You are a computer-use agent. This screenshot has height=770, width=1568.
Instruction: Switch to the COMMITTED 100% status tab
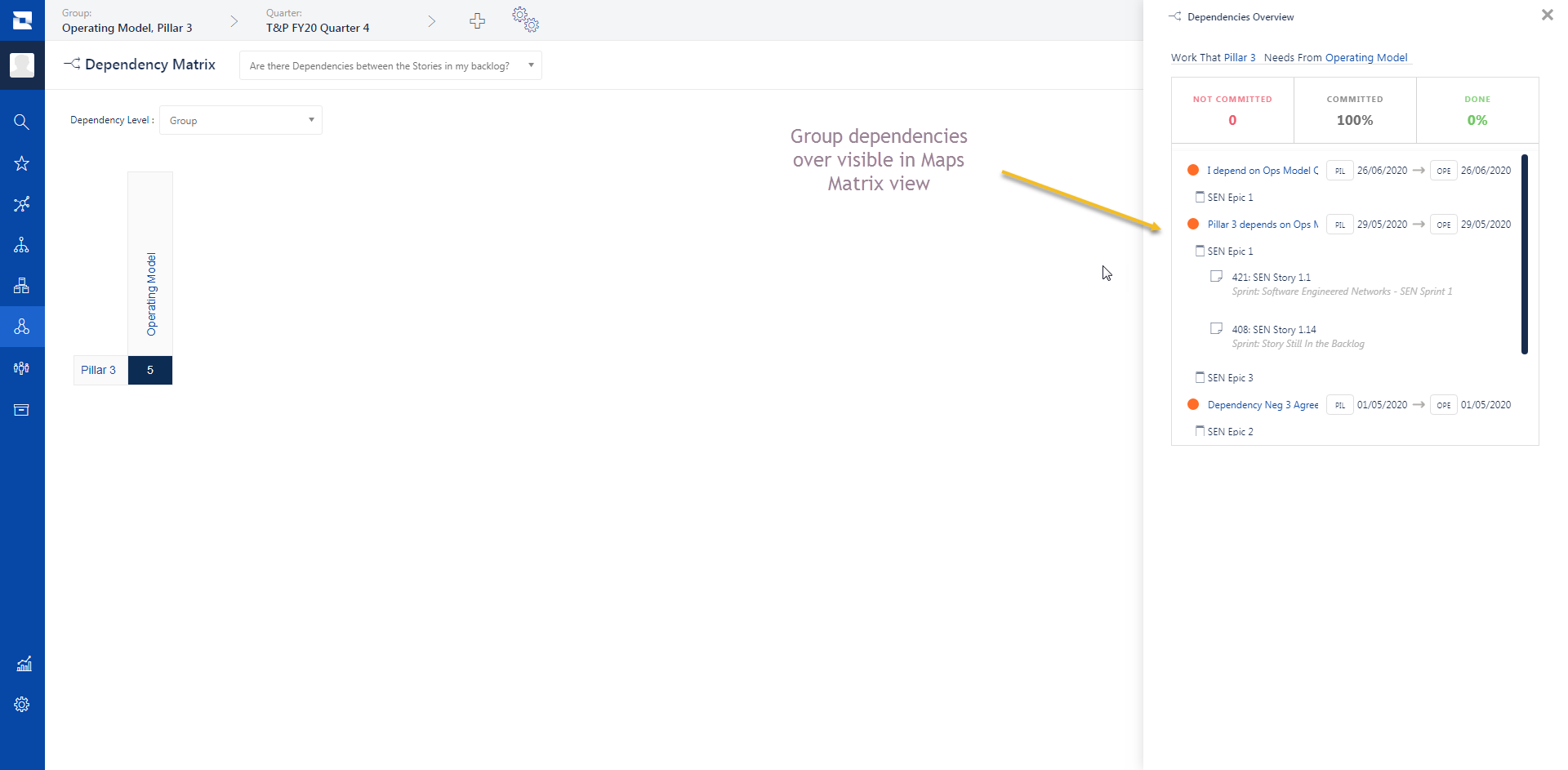[1354, 110]
